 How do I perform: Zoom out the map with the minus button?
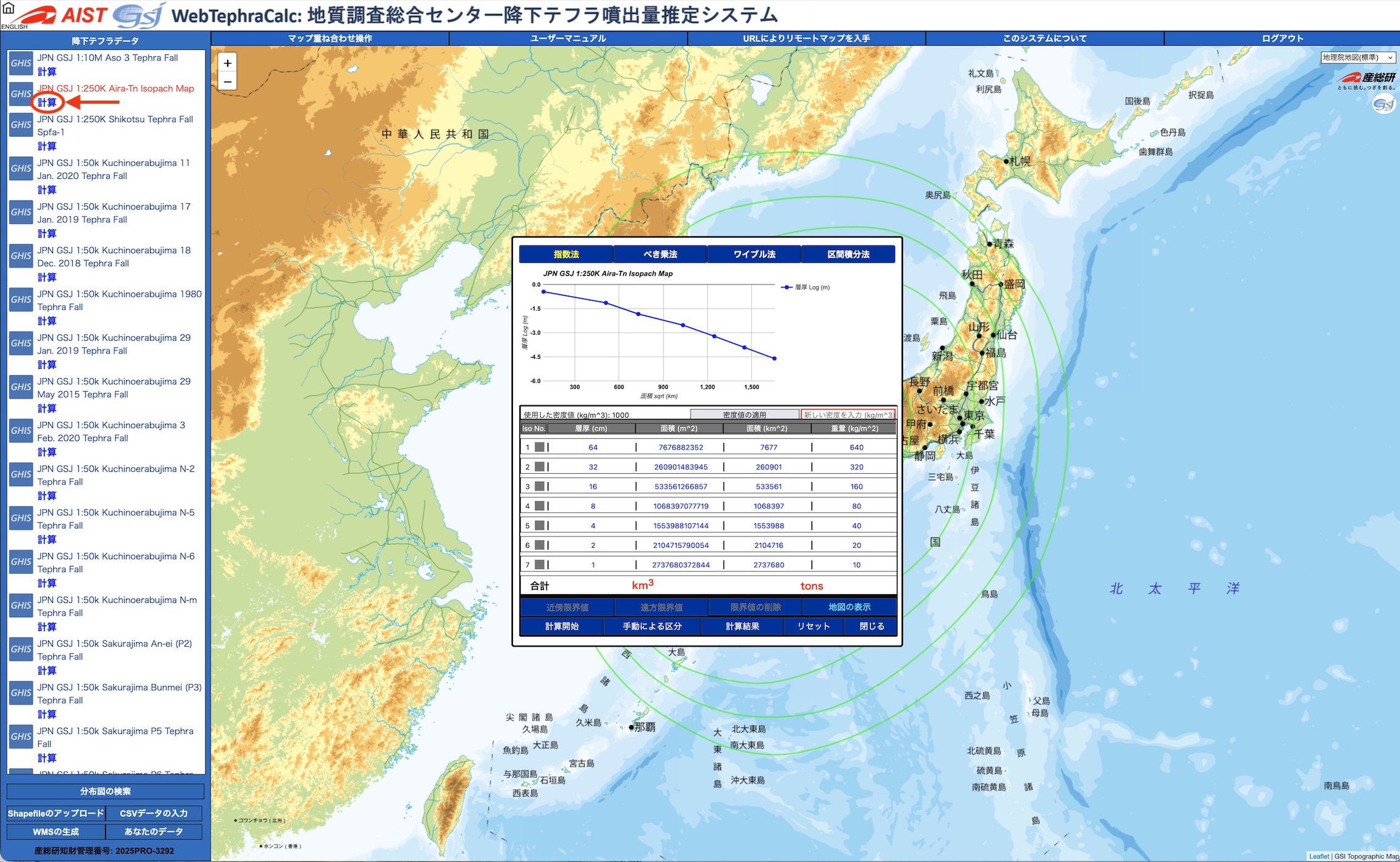click(227, 81)
